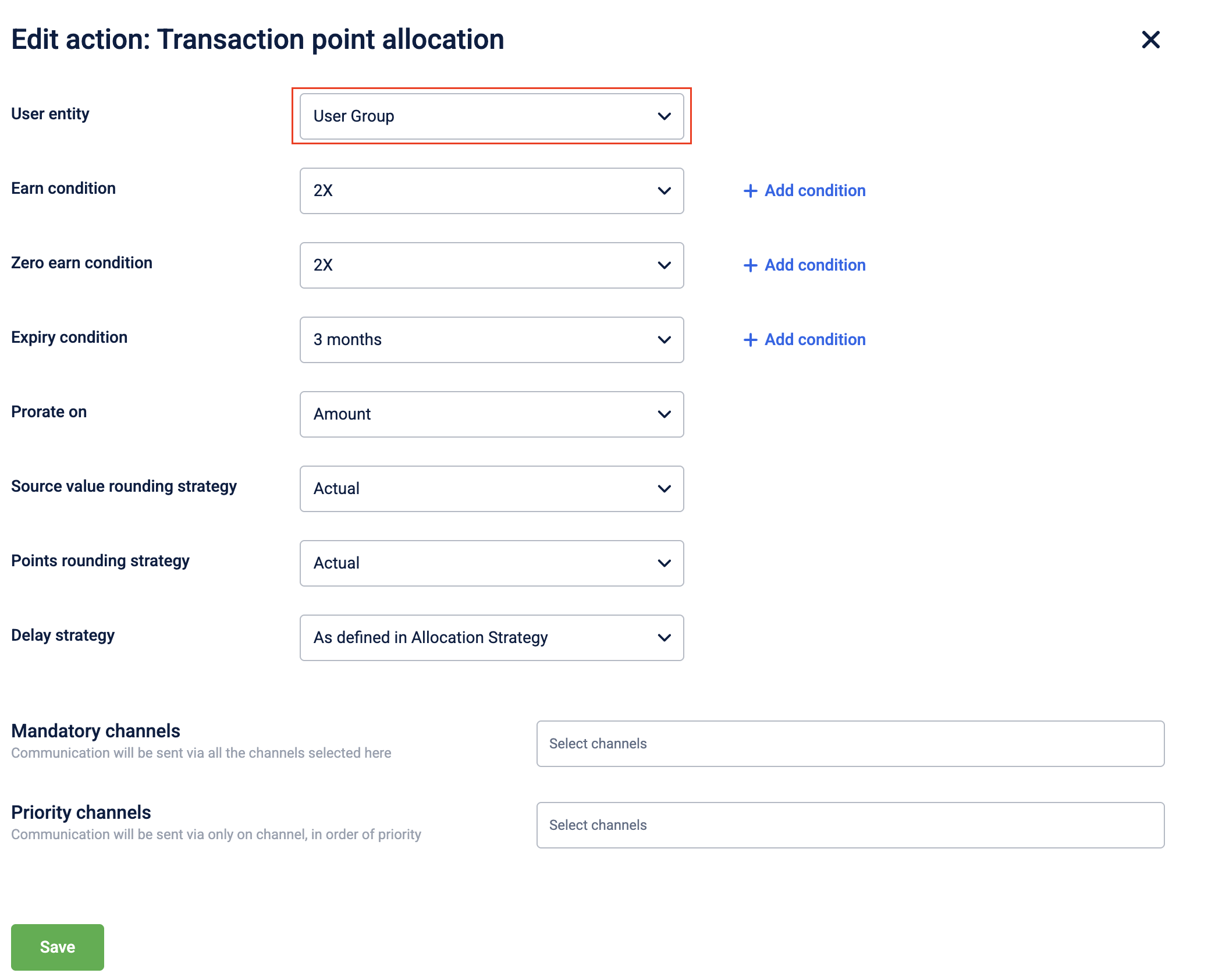Click chevron arrow in Delay strategy field

click(x=664, y=638)
